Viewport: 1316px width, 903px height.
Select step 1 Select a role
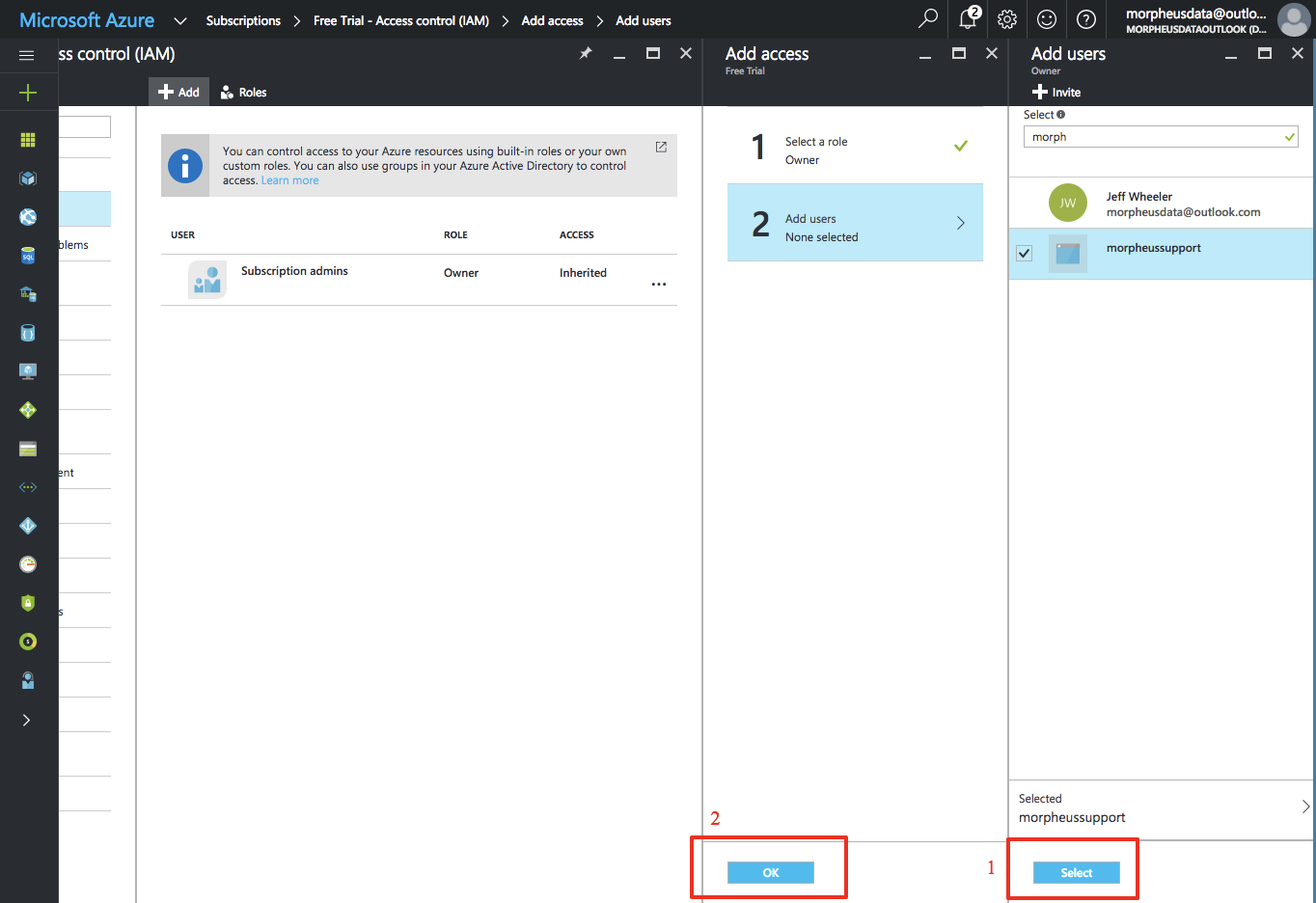click(855, 148)
